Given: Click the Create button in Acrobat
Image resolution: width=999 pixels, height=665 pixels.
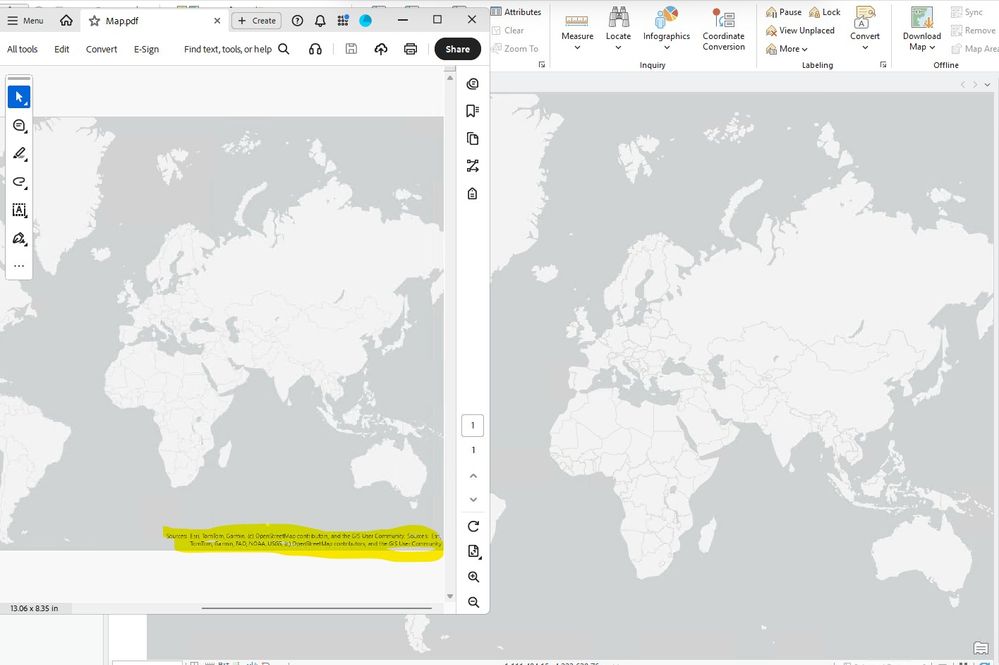Looking at the screenshot, I should tap(257, 20).
